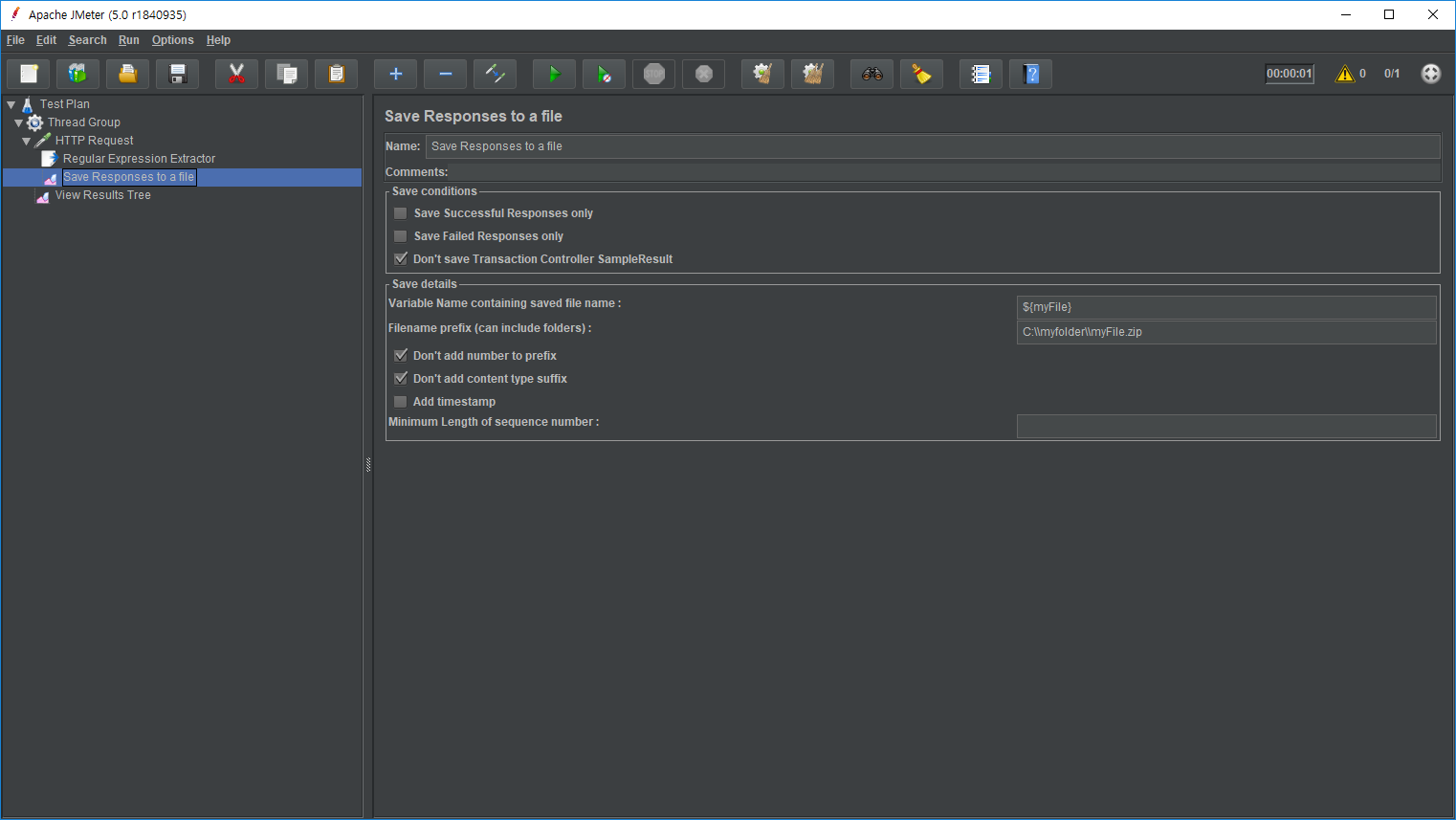Click the split pane divider handle
The width and height of the screenshot is (1456, 820).
point(368,465)
